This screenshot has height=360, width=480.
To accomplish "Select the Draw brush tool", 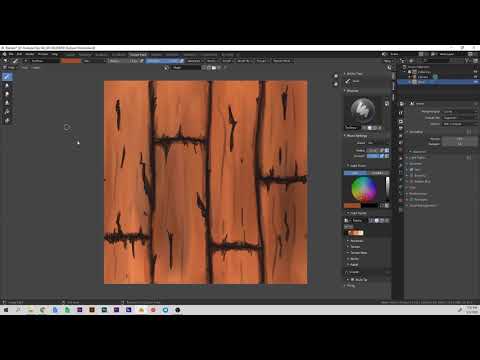I will pos(7,77).
